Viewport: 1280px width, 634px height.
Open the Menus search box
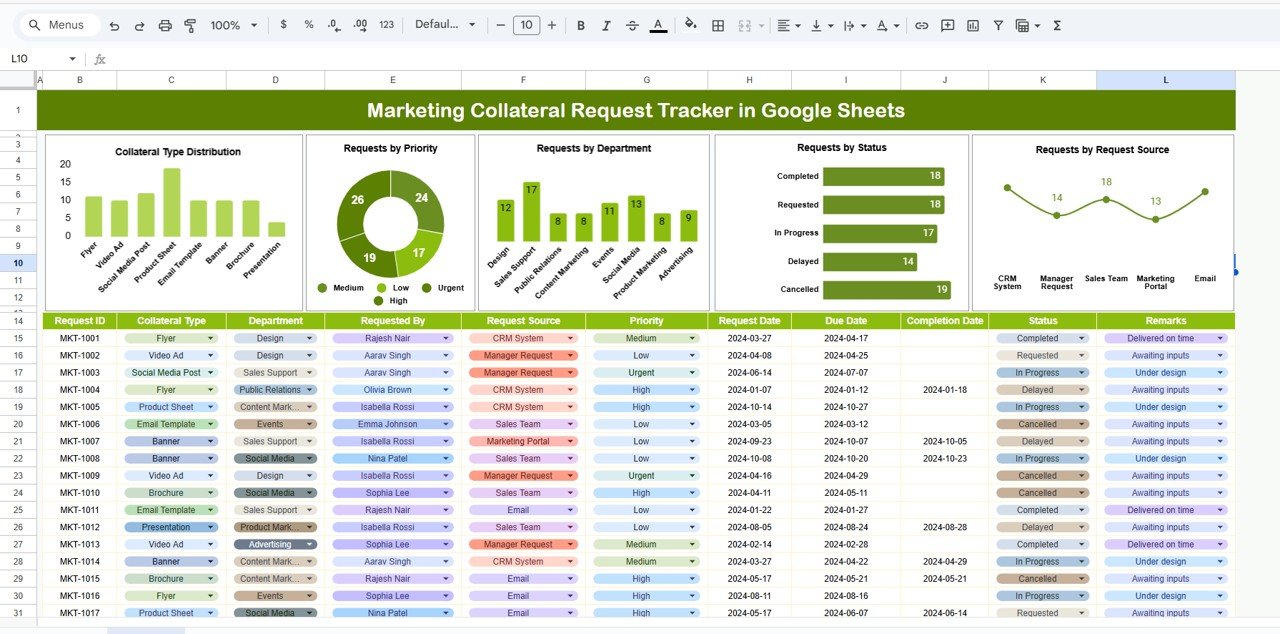(57, 24)
